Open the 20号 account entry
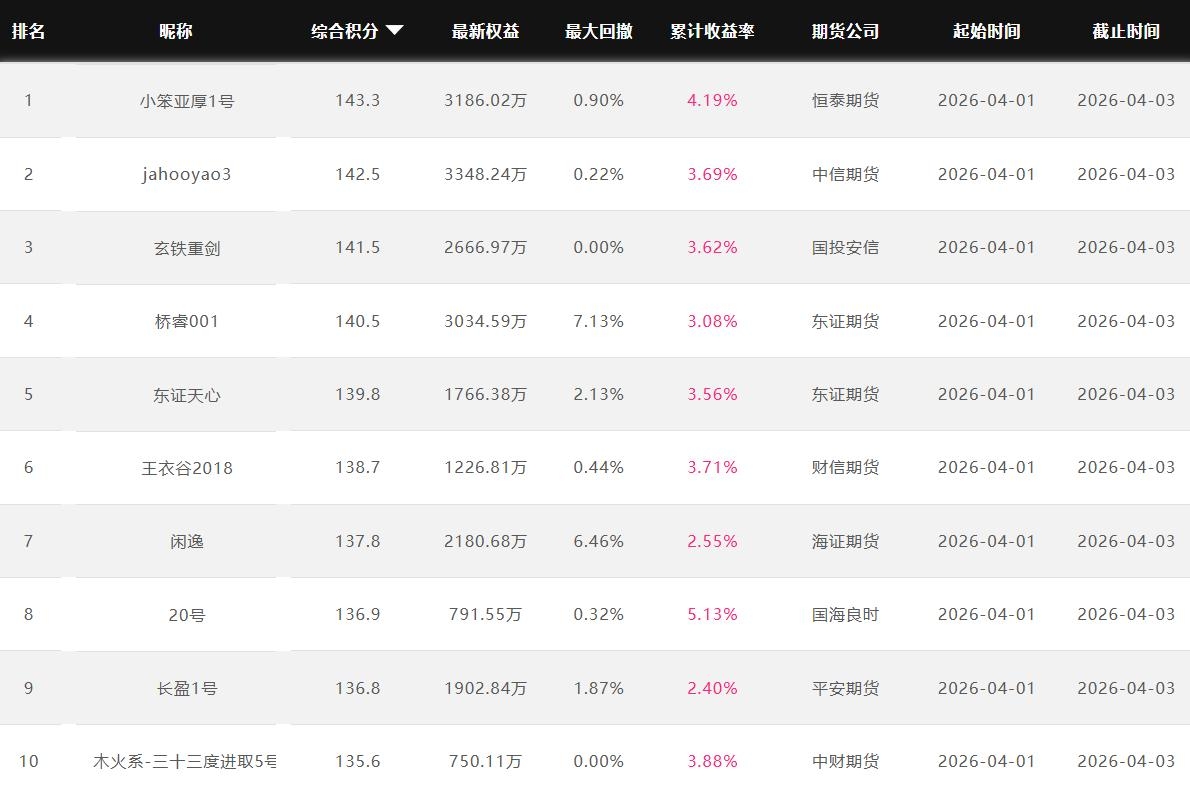Viewport: 1190px width, 794px height. 187,615
